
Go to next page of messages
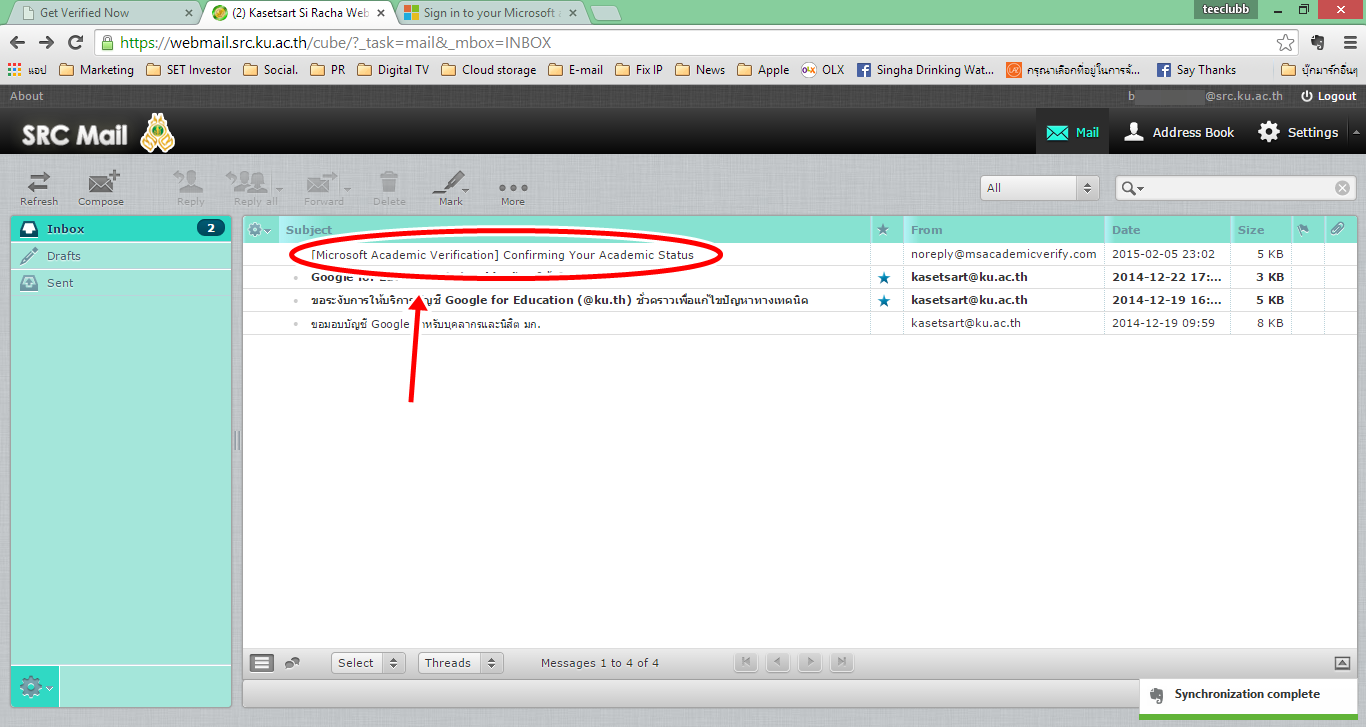click(x=810, y=662)
